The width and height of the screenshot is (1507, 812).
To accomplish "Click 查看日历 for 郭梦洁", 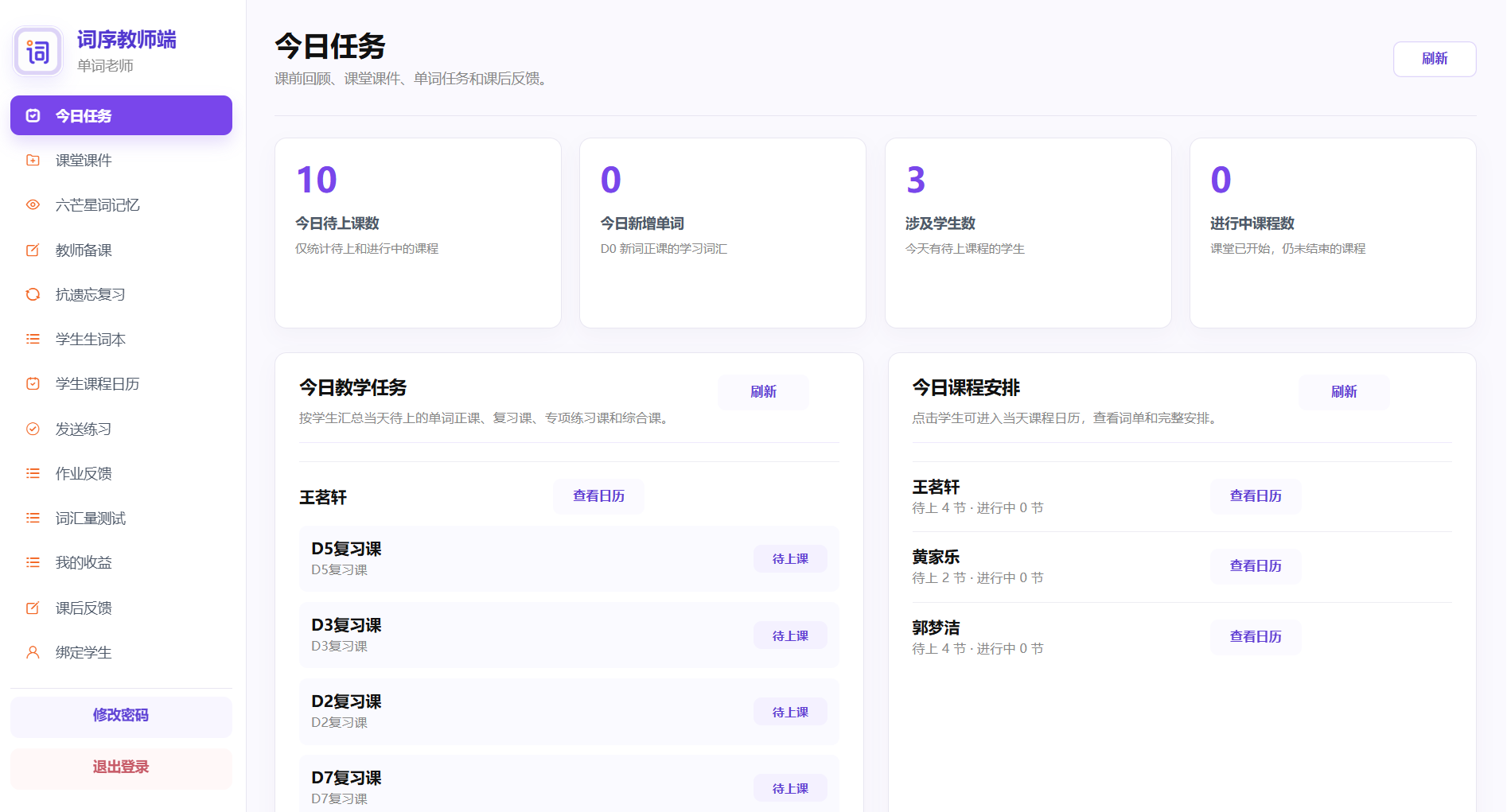I will (x=1256, y=637).
